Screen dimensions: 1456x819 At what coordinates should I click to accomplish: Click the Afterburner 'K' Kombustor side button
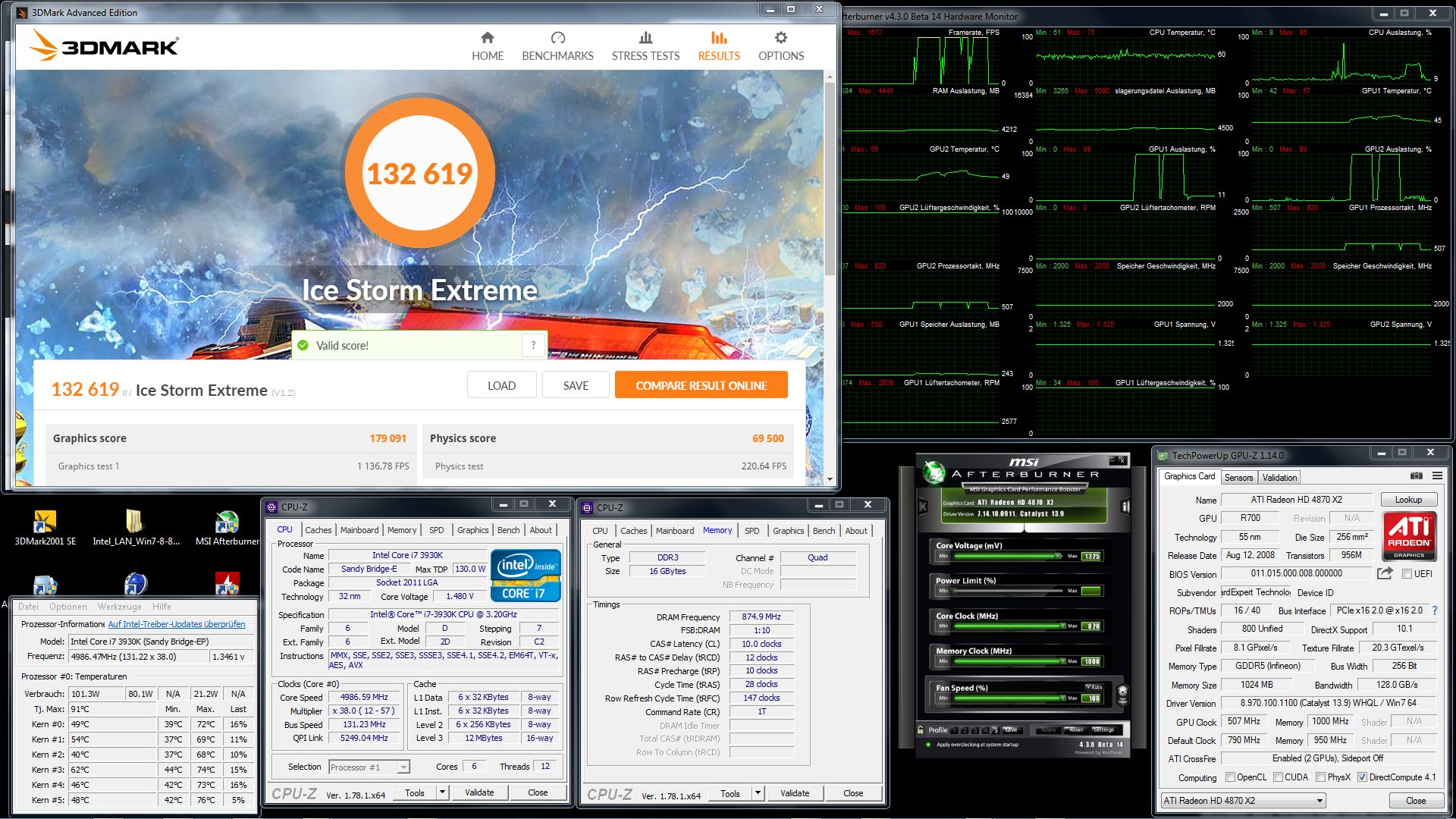923,506
